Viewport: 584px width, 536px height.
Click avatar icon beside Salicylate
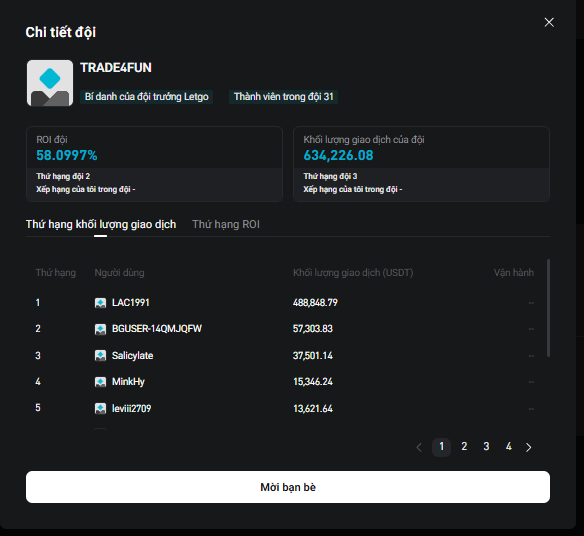100,356
